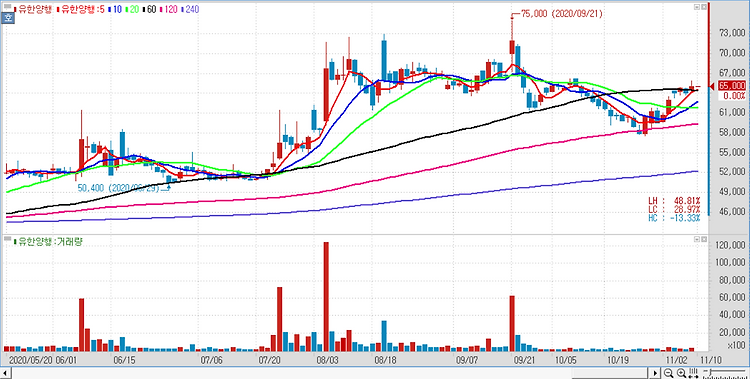Click the scrollbar right arrow
This screenshot has height=379, width=750.
pyautogui.click(x=655, y=373)
